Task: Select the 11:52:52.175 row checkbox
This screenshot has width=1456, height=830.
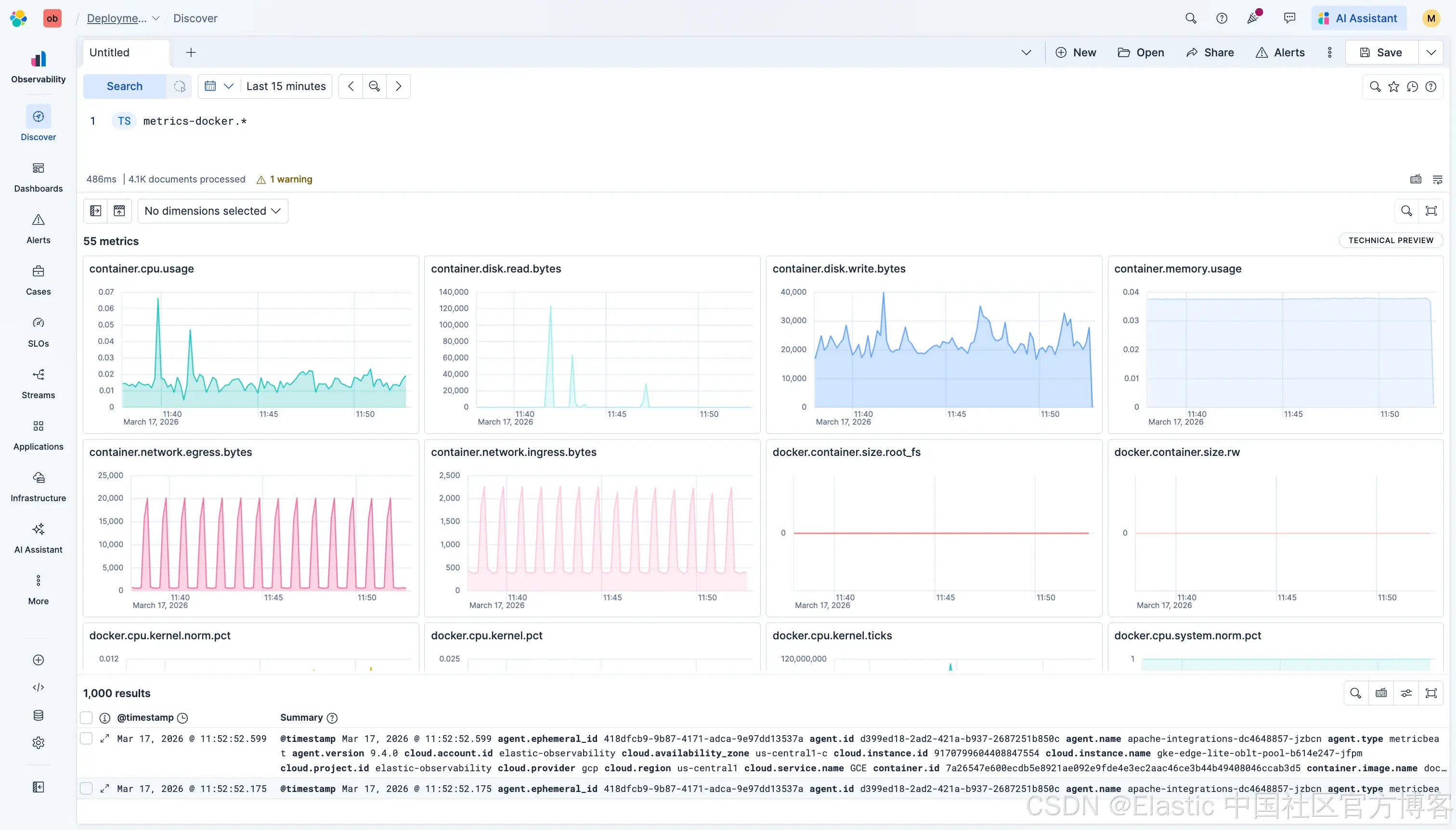Action: pos(87,789)
